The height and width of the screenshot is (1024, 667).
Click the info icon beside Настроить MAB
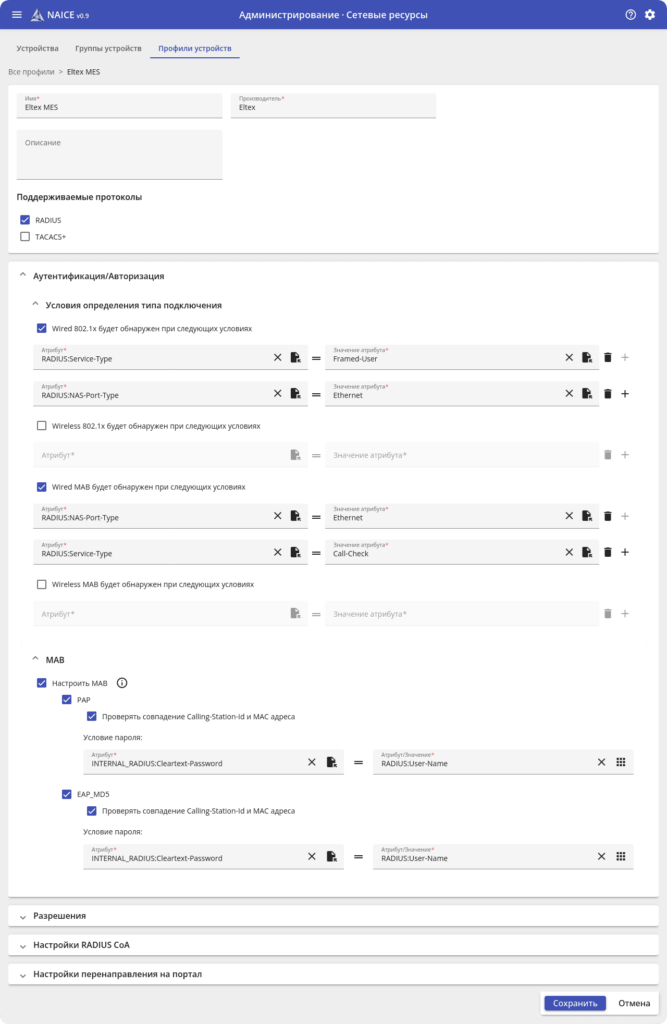[x=122, y=683]
